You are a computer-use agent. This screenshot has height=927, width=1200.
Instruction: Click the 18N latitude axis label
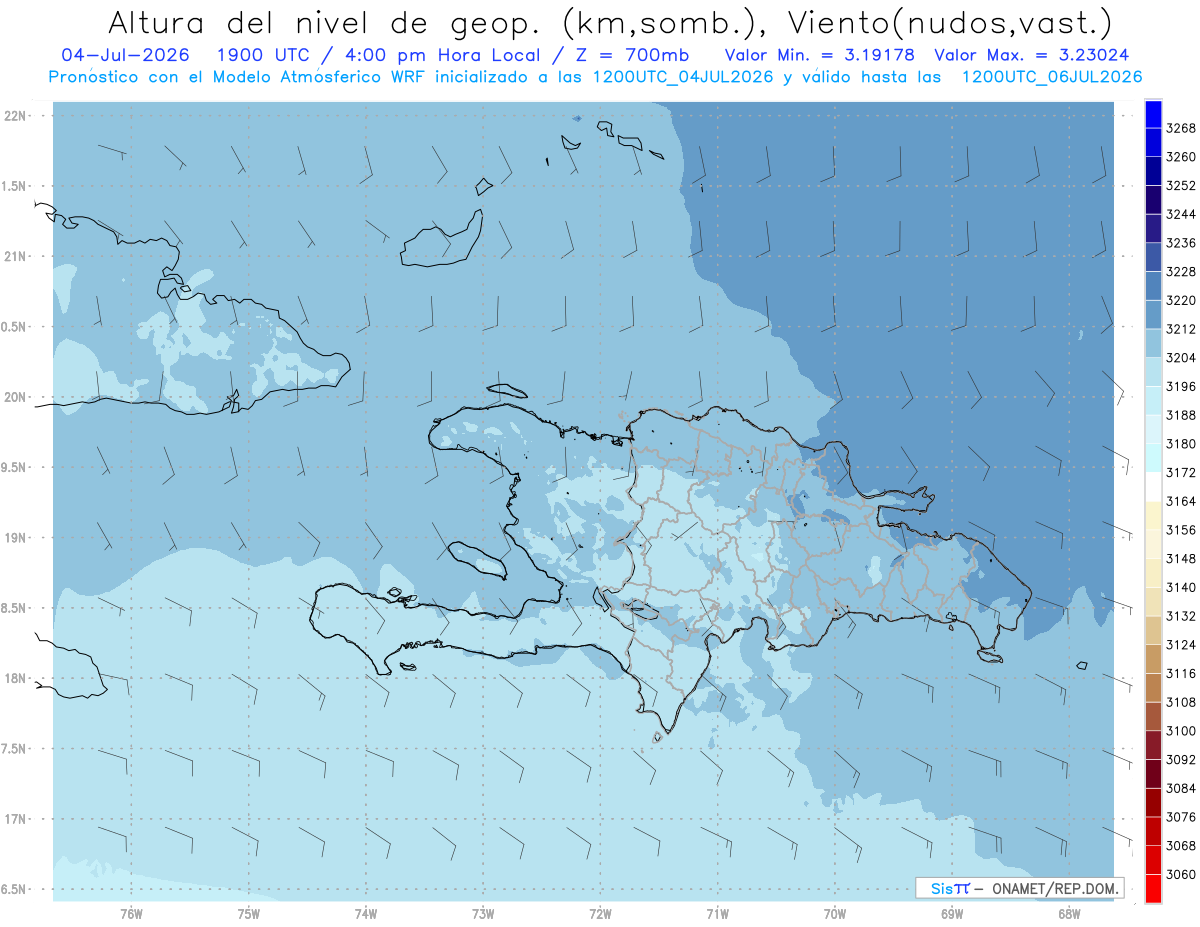[x=15, y=678]
